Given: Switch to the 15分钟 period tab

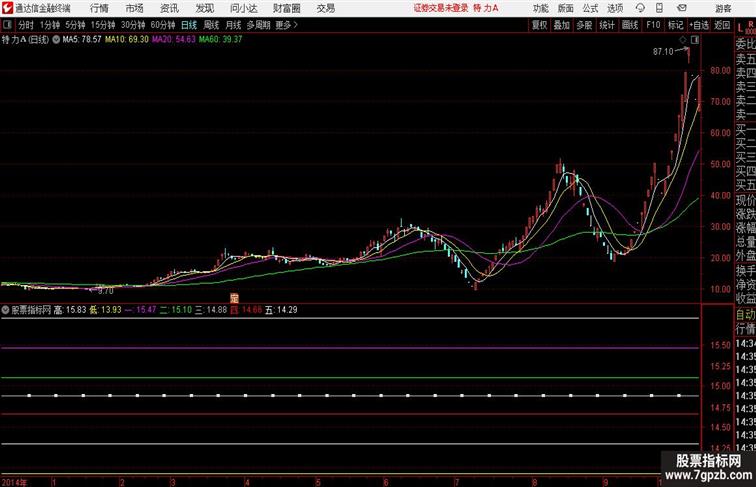Looking at the screenshot, I should (x=103, y=25).
